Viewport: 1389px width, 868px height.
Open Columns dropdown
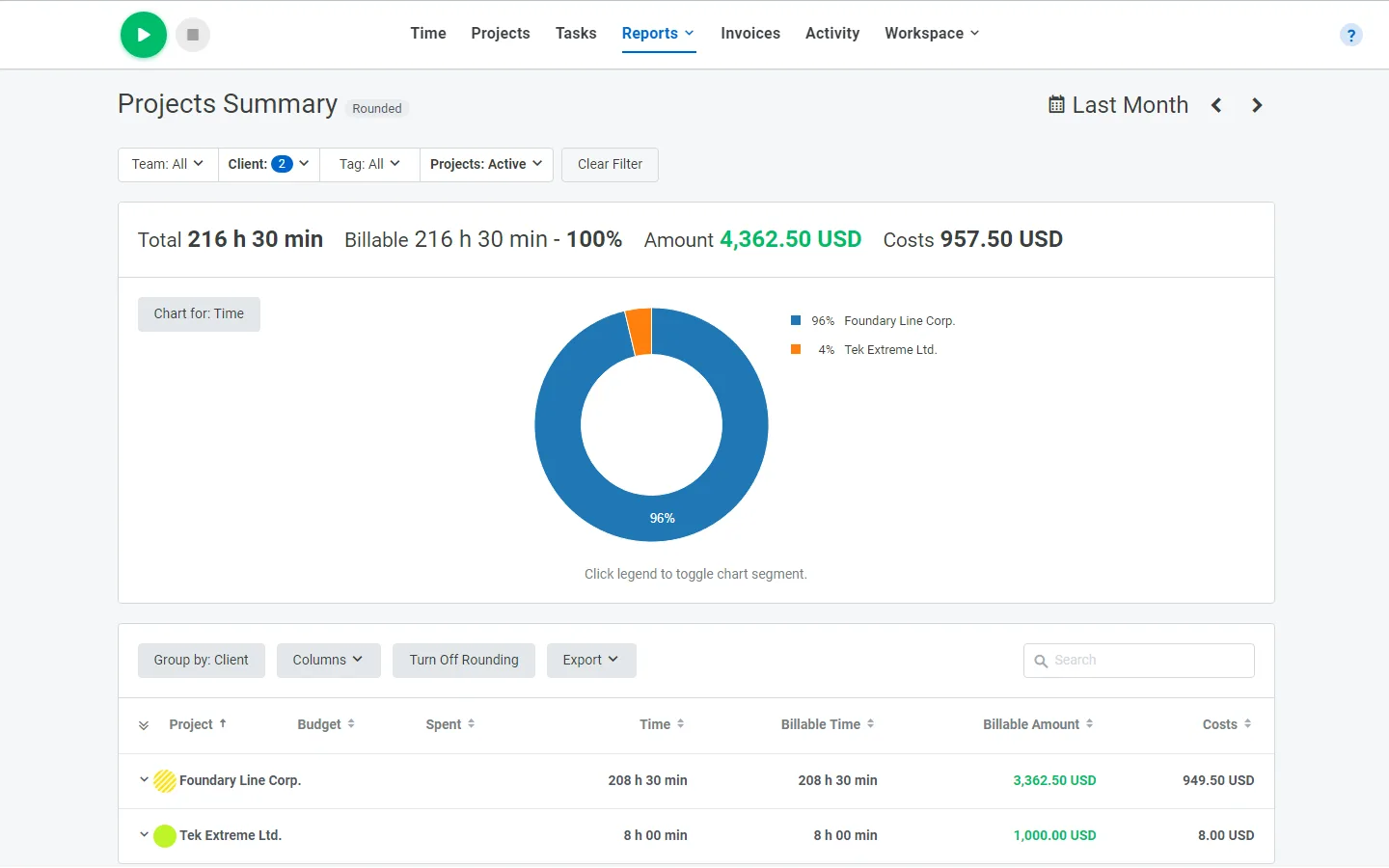click(x=328, y=661)
